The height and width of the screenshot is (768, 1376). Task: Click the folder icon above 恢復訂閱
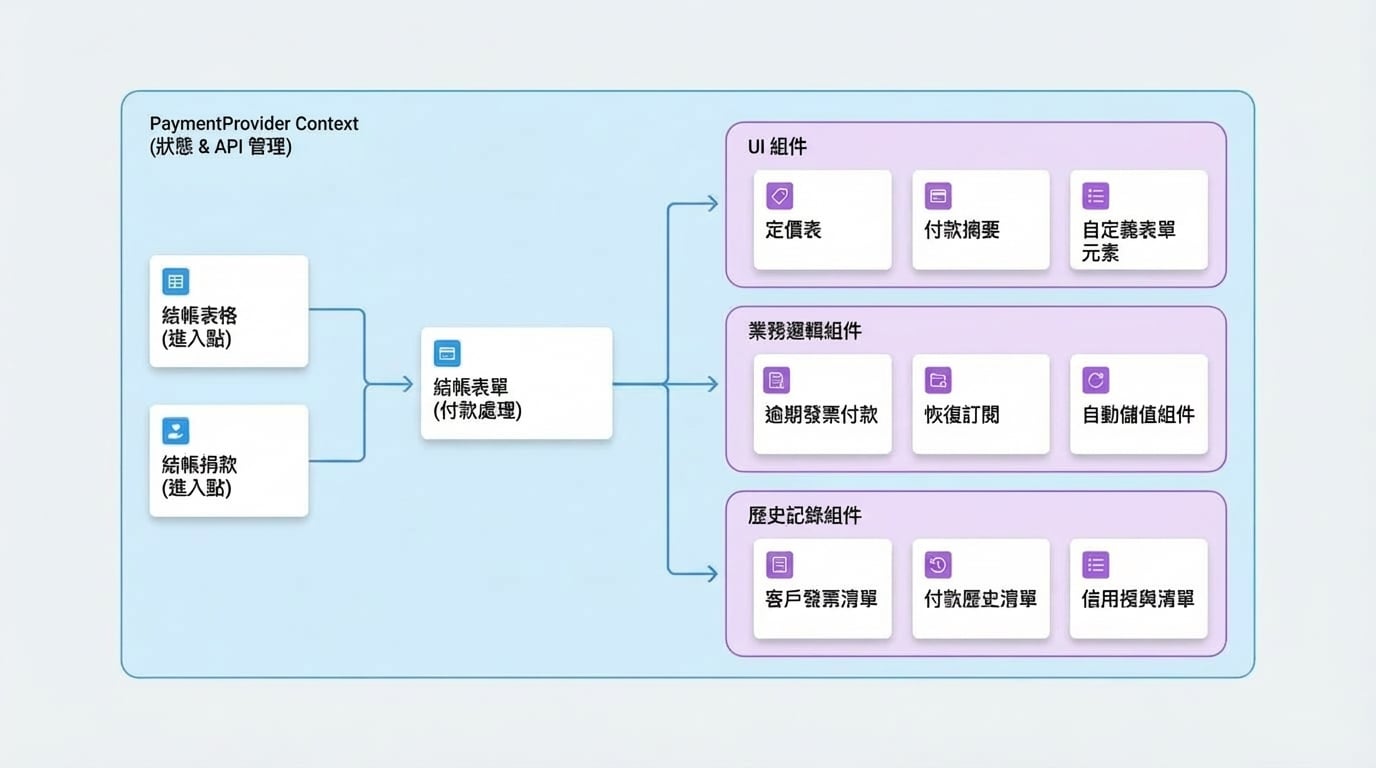(x=938, y=380)
